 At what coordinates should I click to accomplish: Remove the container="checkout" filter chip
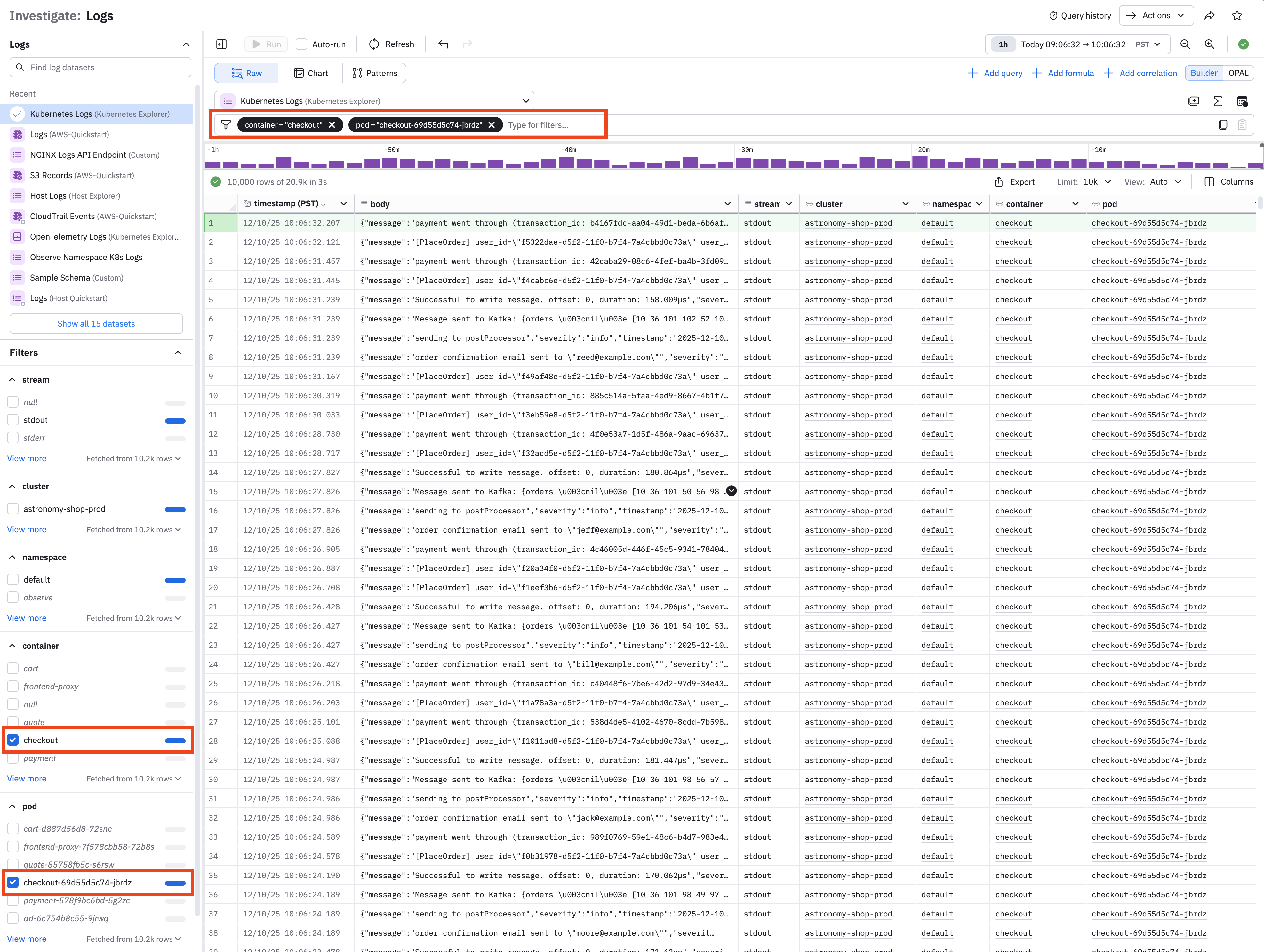click(x=332, y=124)
